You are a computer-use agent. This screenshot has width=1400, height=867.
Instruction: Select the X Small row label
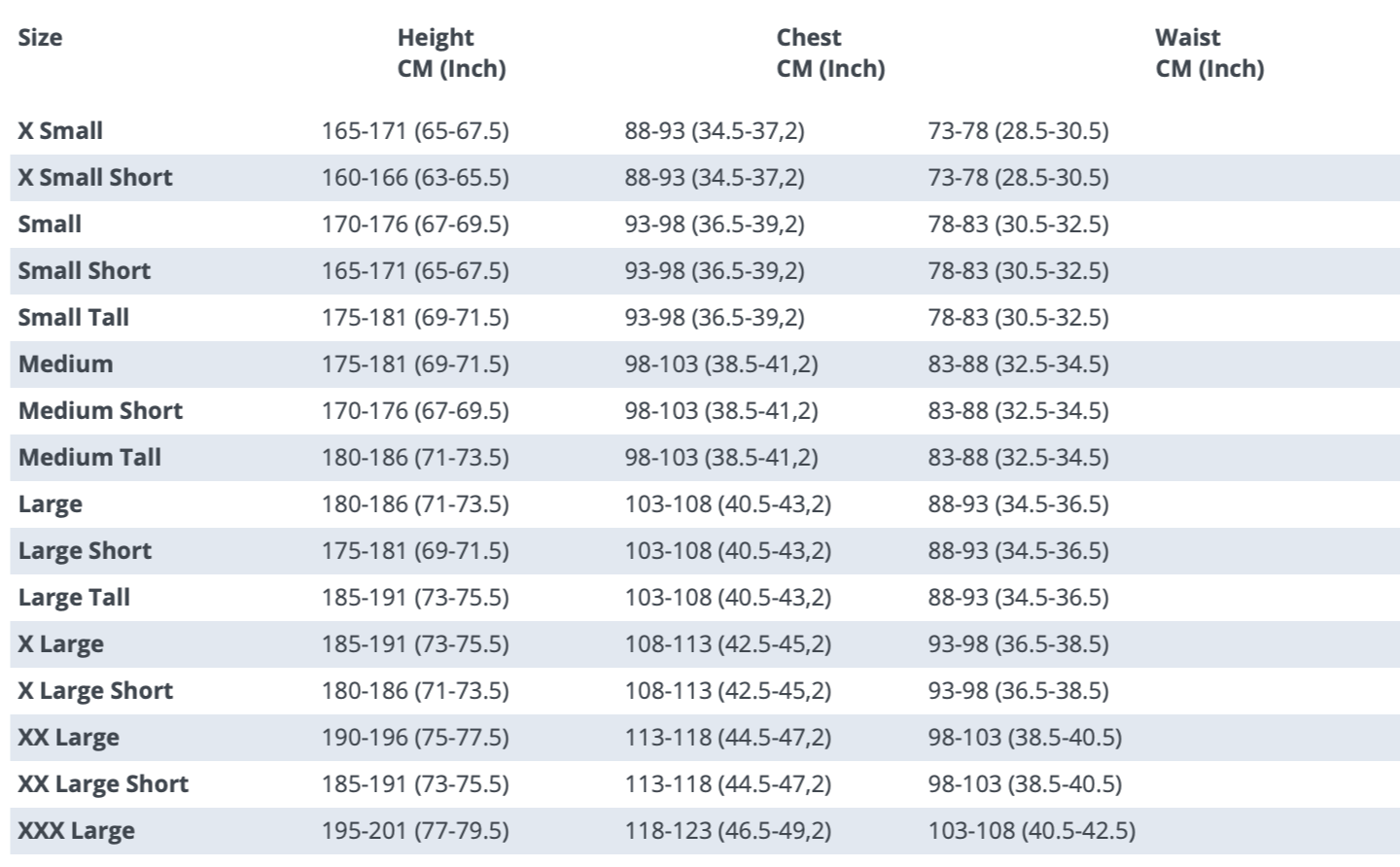click(60, 131)
